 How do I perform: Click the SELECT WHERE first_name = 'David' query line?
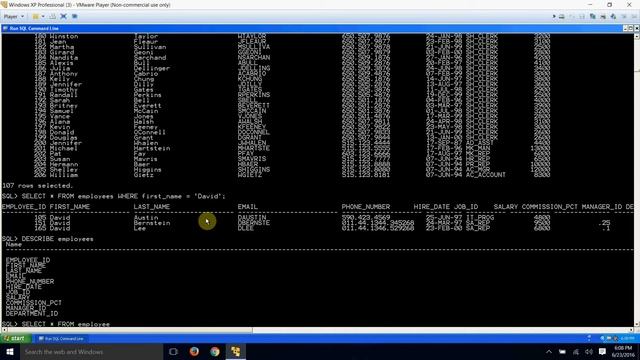pos(113,196)
